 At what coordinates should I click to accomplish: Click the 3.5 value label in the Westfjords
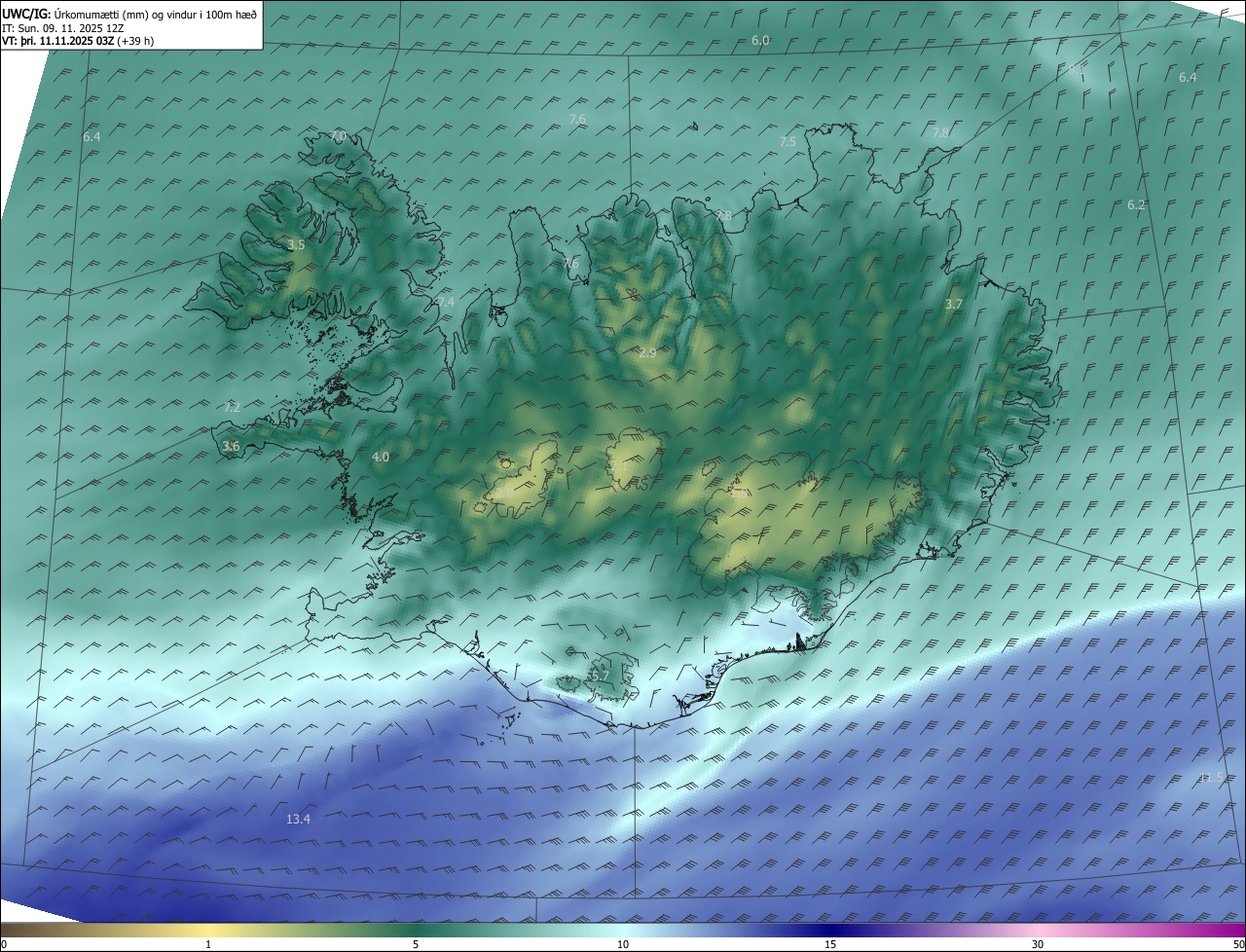[x=296, y=245]
